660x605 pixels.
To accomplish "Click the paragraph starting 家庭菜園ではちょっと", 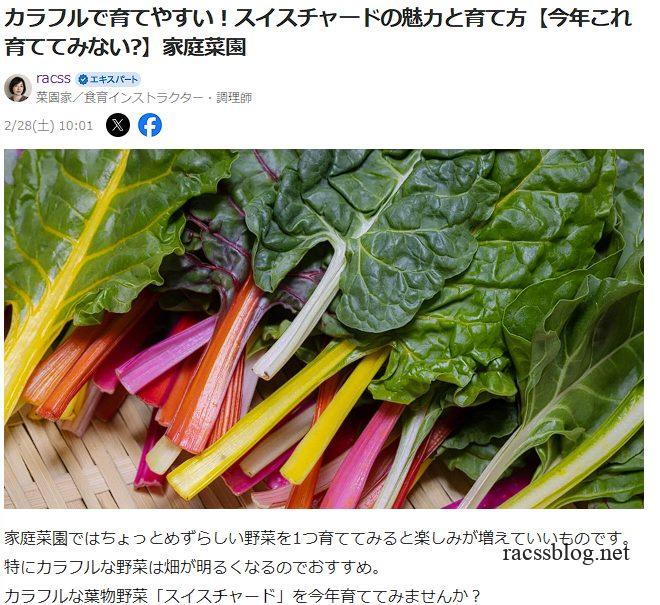I will pyautogui.click(x=318, y=538).
